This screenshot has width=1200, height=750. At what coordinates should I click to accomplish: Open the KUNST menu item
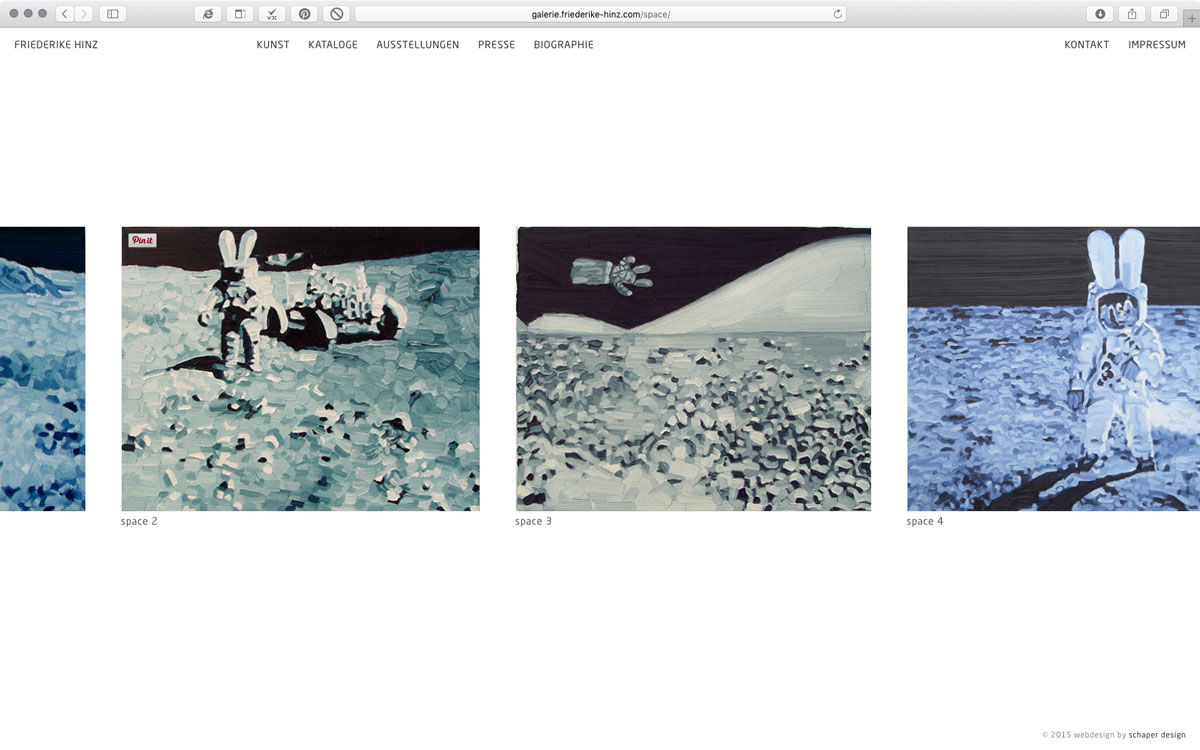point(273,45)
